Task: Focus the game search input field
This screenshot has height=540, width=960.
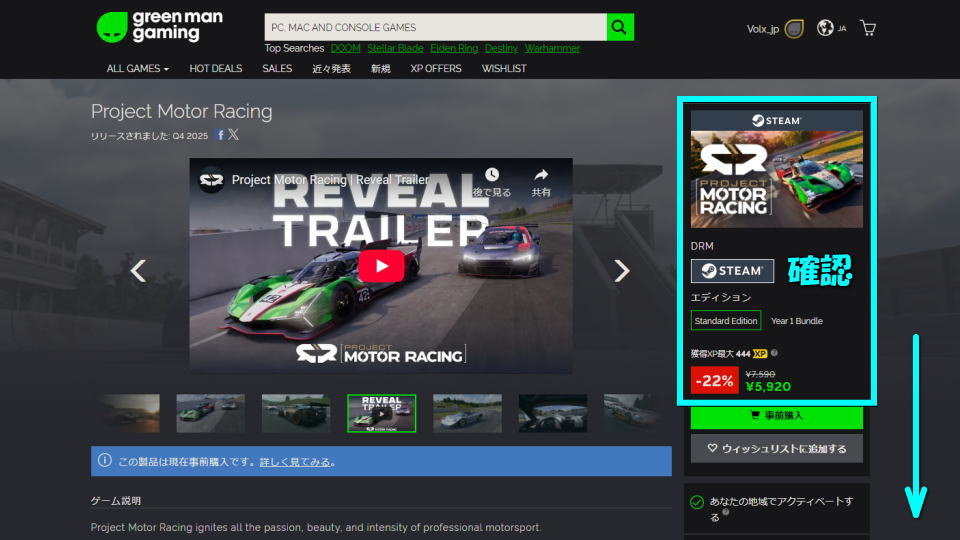Action: 435,27
